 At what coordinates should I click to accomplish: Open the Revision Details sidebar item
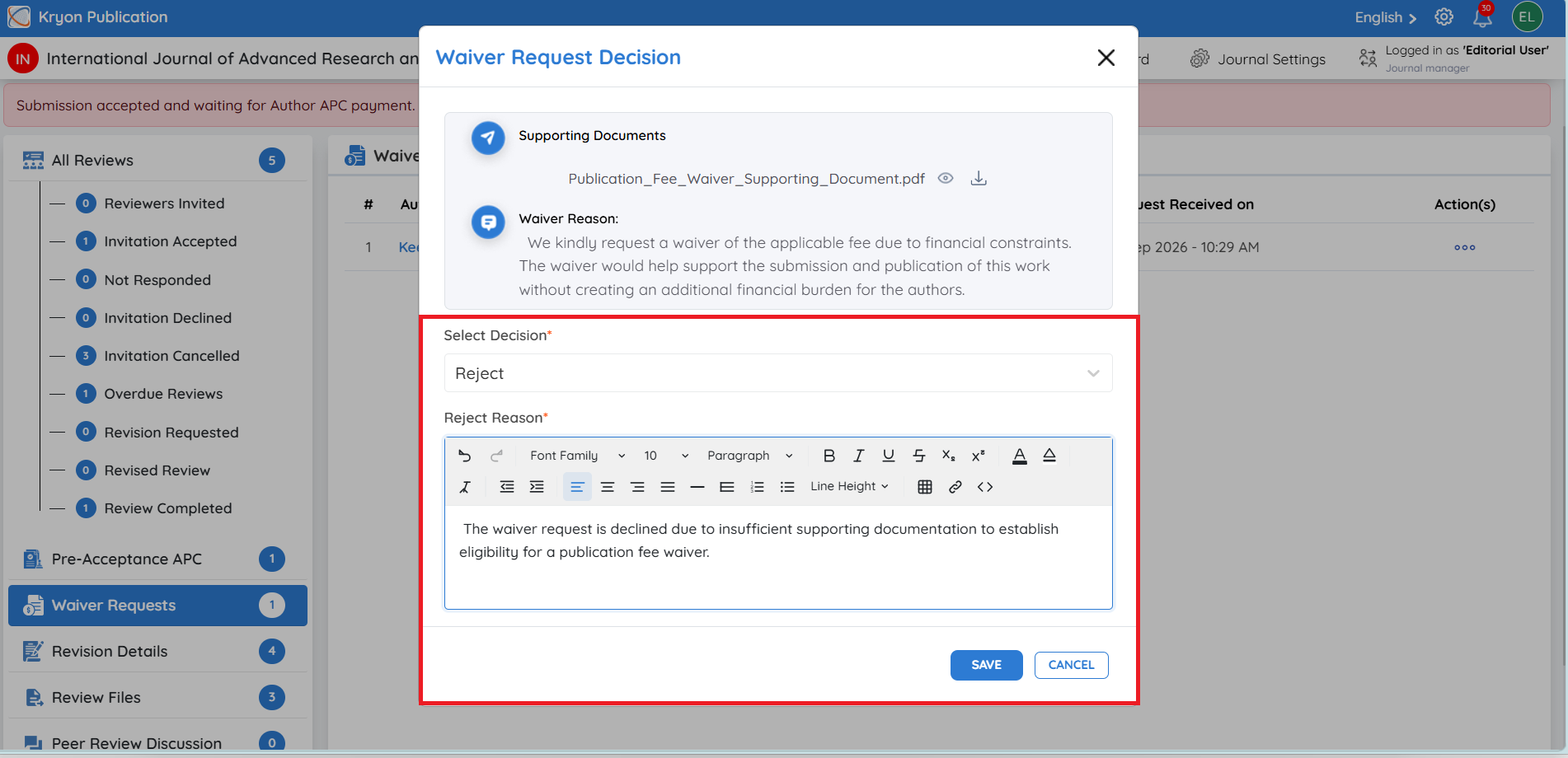coord(157,652)
